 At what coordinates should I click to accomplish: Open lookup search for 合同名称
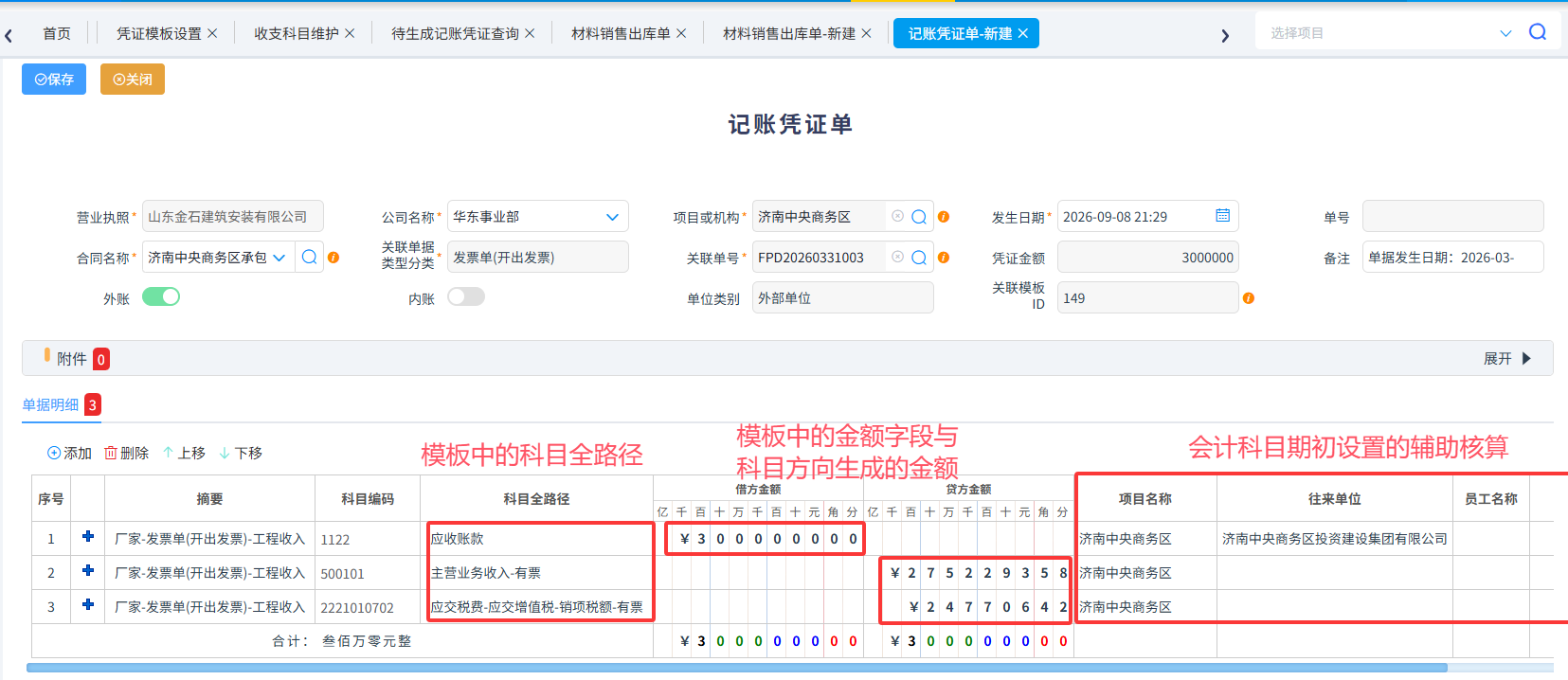(x=309, y=257)
